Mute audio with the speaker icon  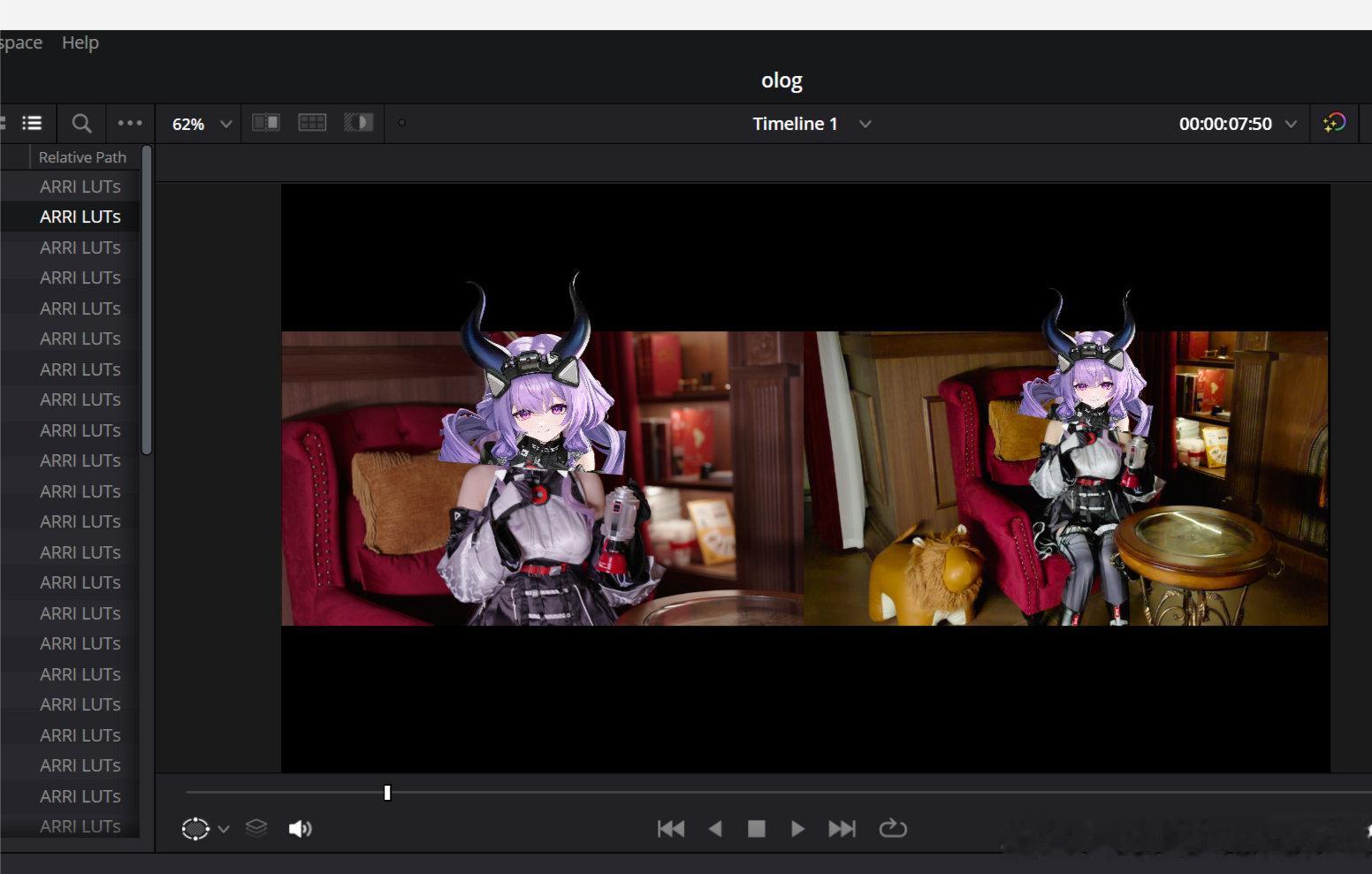pos(301,828)
